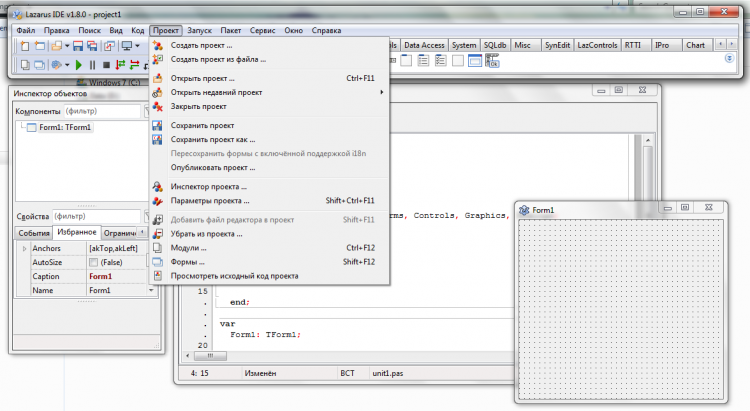Click the Свойства filter input field
Viewport: 750px width, 411px height.
click(96, 216)
